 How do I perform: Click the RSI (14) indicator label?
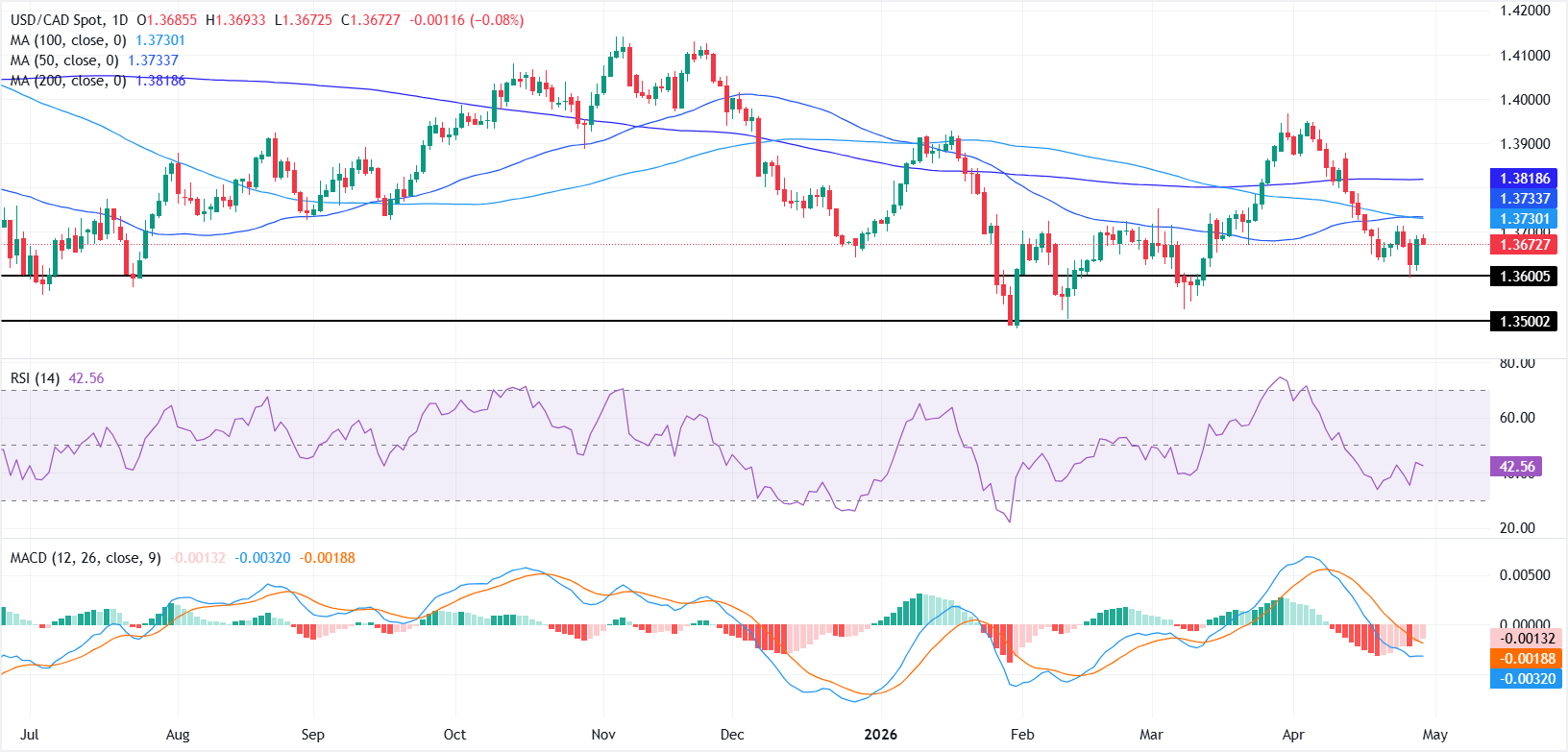point(36,378)
